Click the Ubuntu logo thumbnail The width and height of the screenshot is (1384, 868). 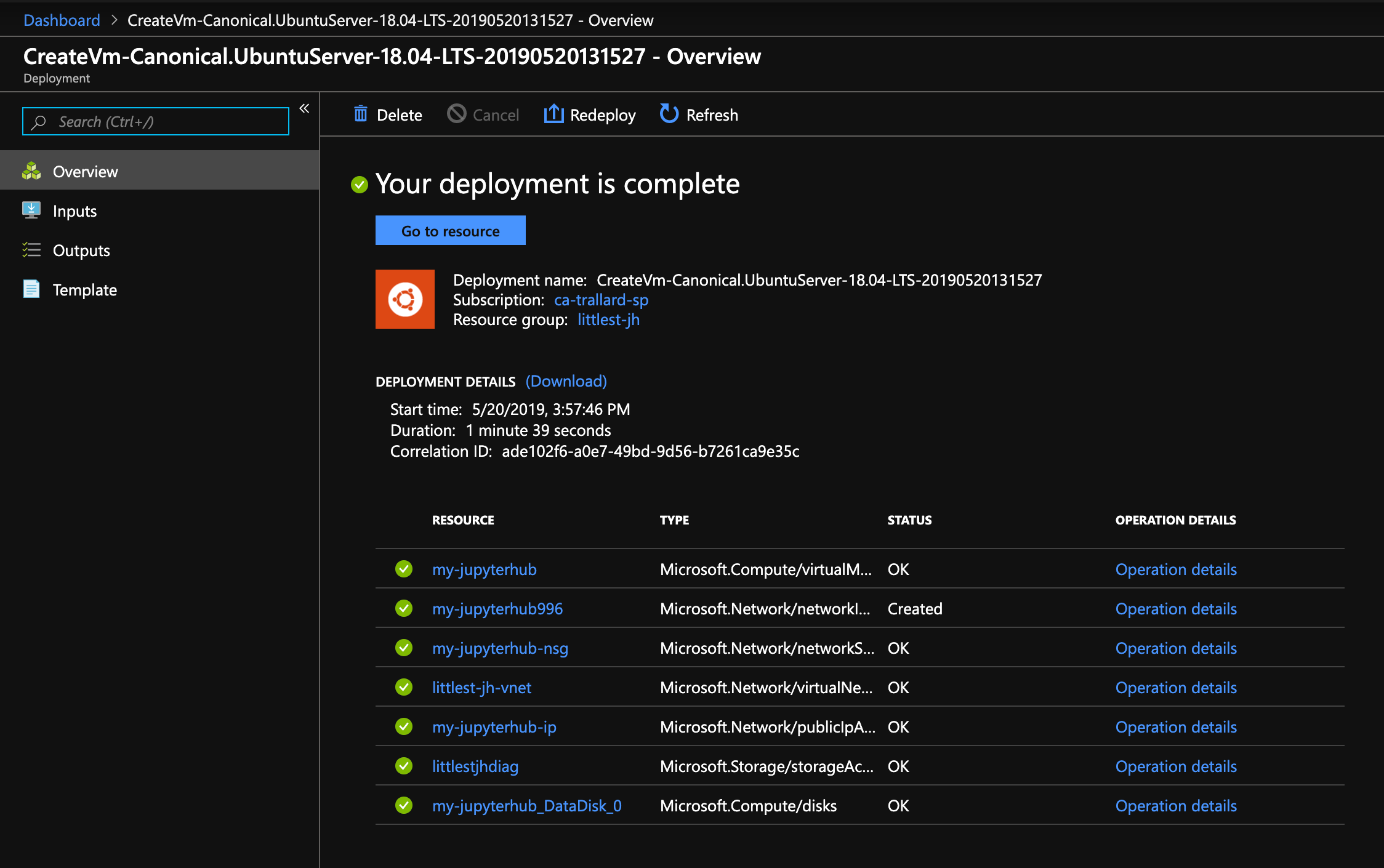click(405, 299)
